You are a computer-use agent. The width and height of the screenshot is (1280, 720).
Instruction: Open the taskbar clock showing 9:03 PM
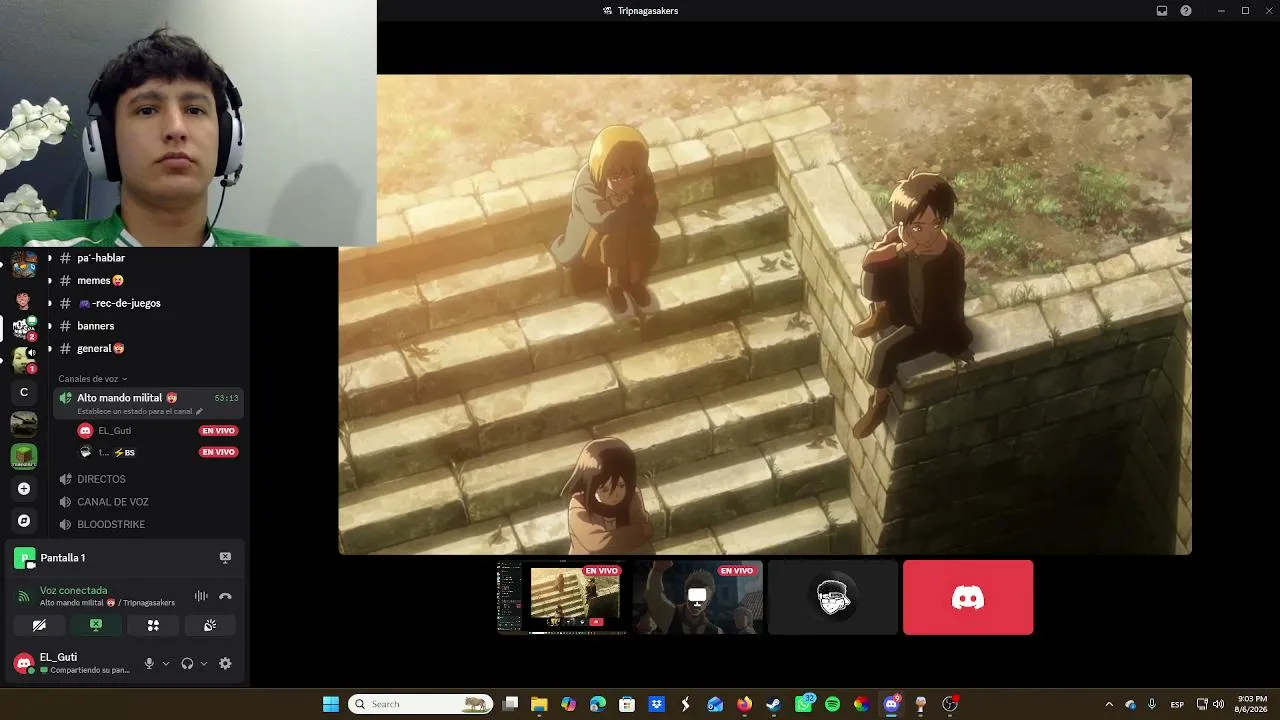[1252, 704]
